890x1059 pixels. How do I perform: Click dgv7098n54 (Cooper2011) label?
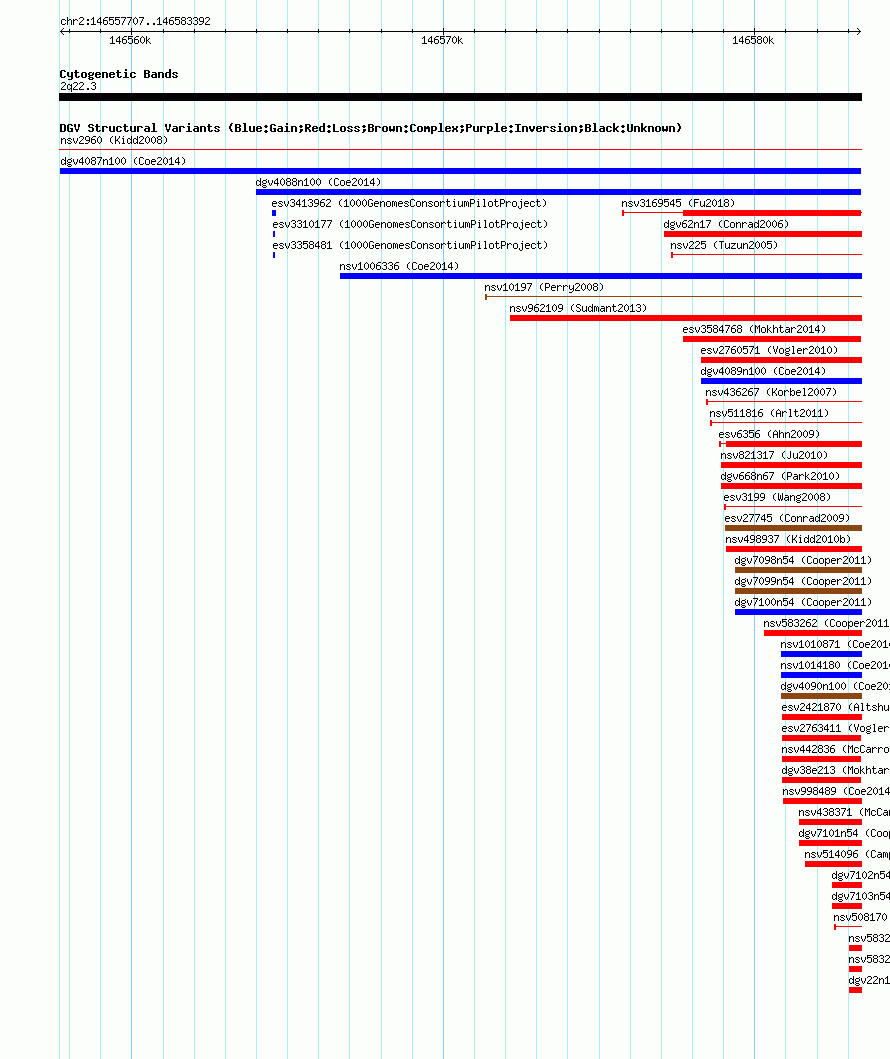tap(803, 560)
